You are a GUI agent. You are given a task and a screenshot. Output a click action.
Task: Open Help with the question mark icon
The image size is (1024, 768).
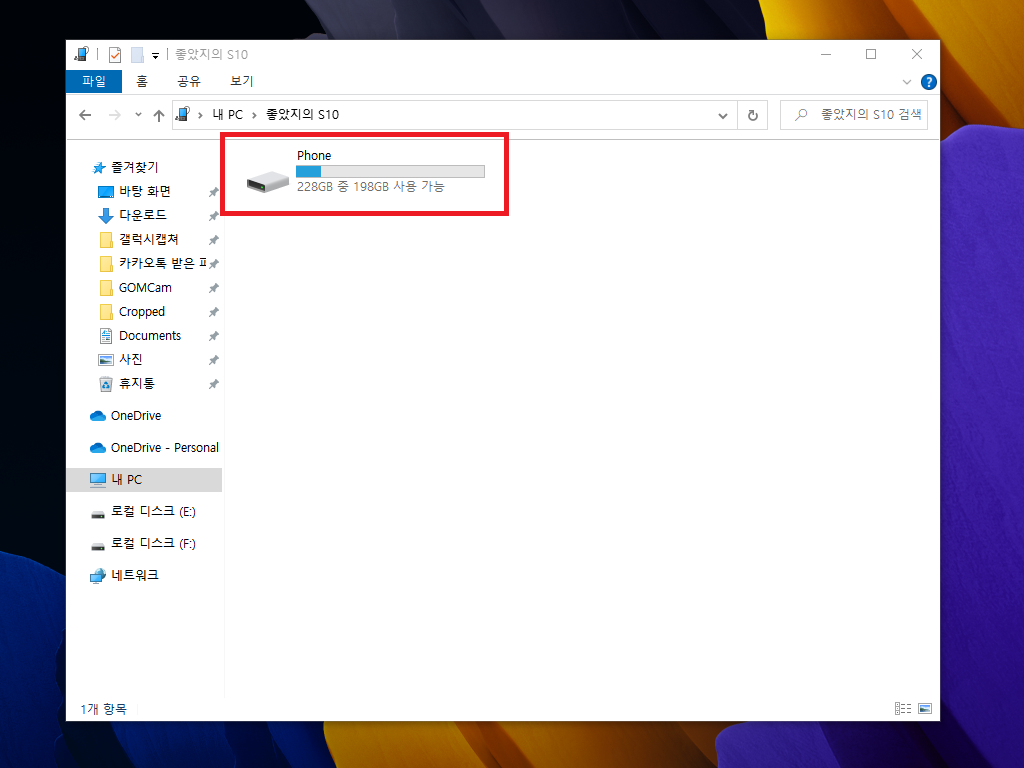pyautogui.click(x=928, y=82)
